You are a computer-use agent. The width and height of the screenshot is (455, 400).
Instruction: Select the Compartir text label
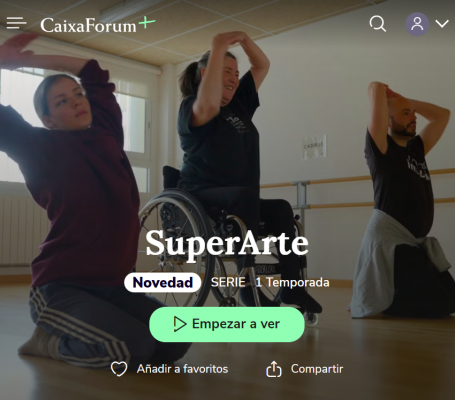(317, 369)
